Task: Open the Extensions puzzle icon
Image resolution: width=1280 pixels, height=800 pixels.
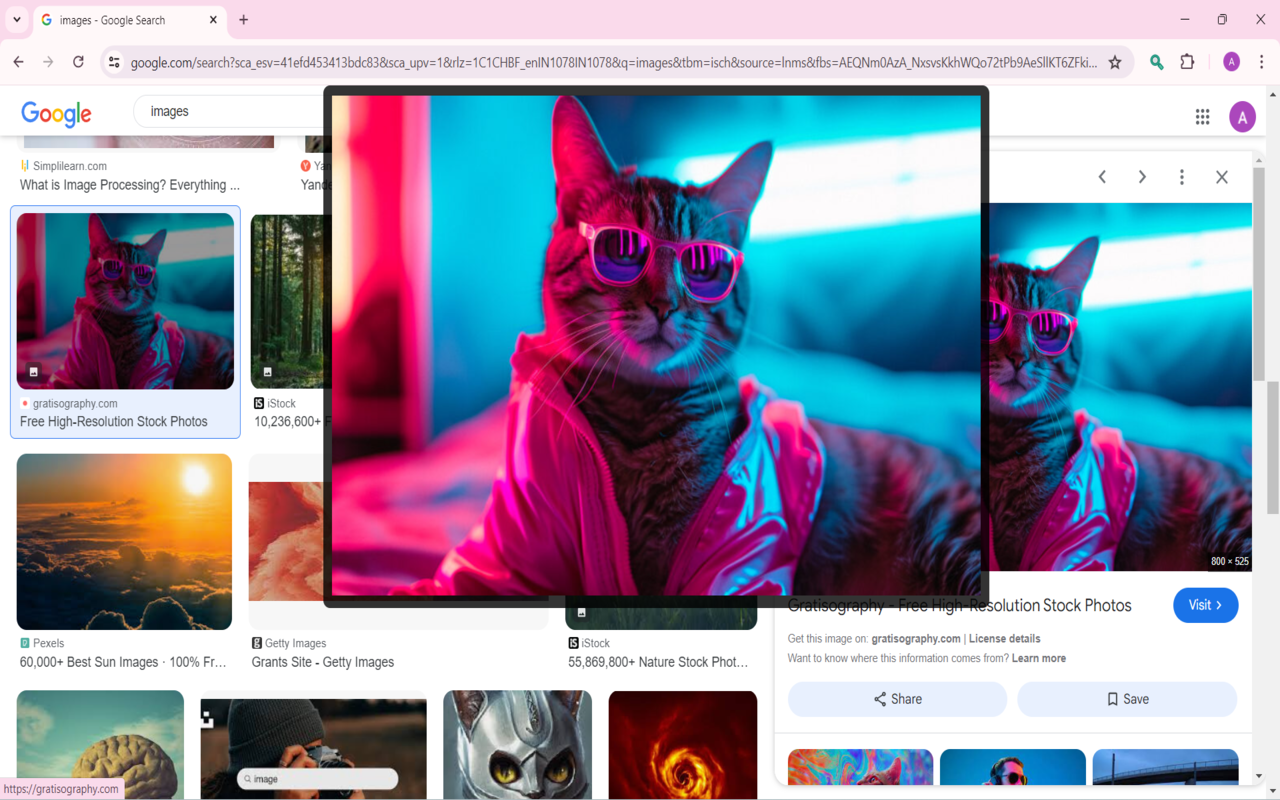Action: [x=1187, y=62]
